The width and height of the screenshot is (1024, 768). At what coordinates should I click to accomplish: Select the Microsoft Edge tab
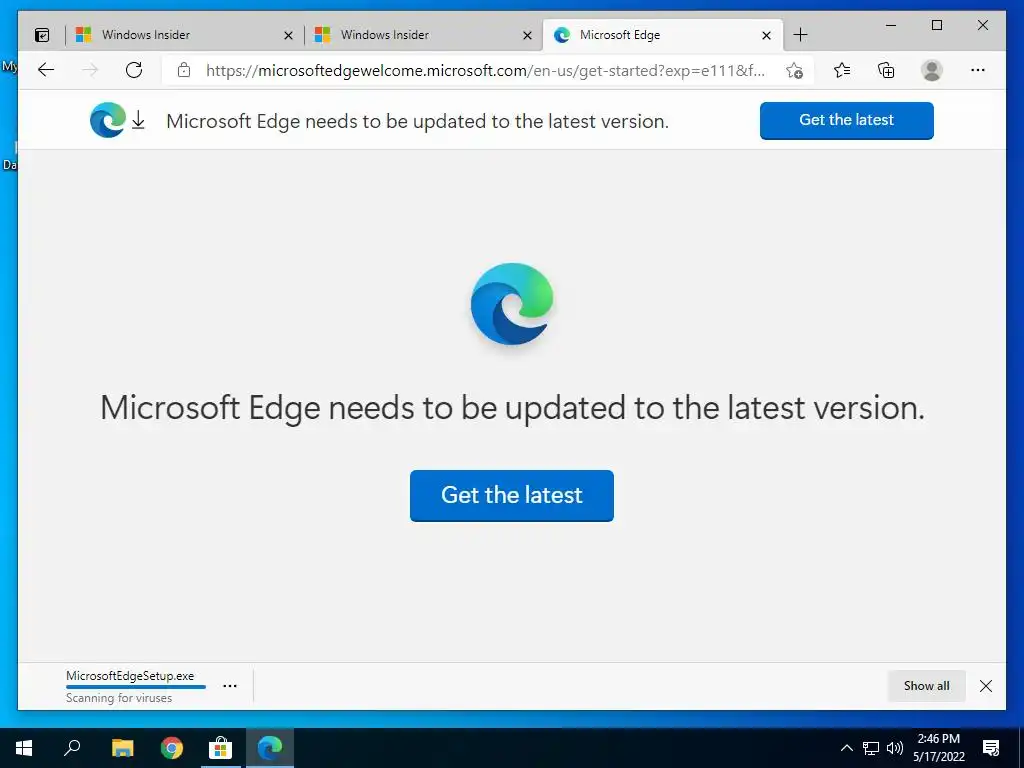click(x=662, y=35)
